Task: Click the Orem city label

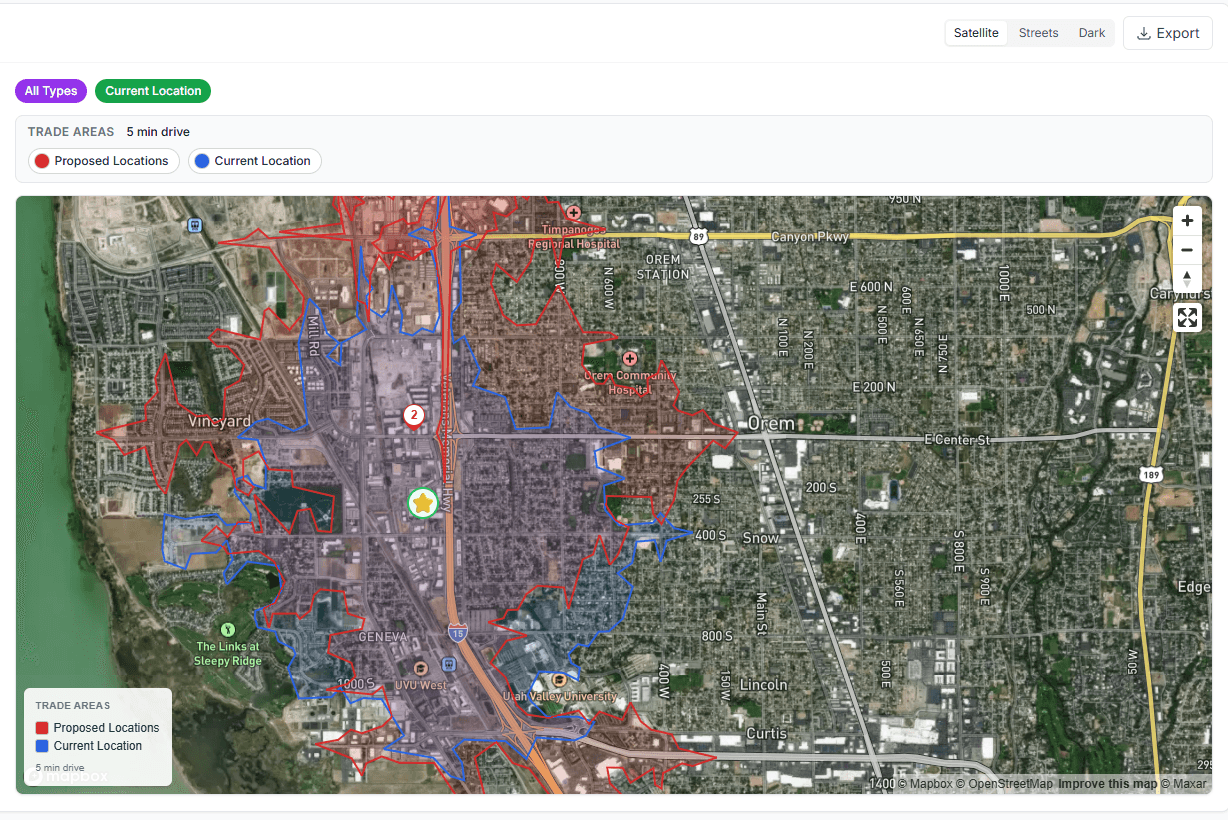Action: [771, 423]
